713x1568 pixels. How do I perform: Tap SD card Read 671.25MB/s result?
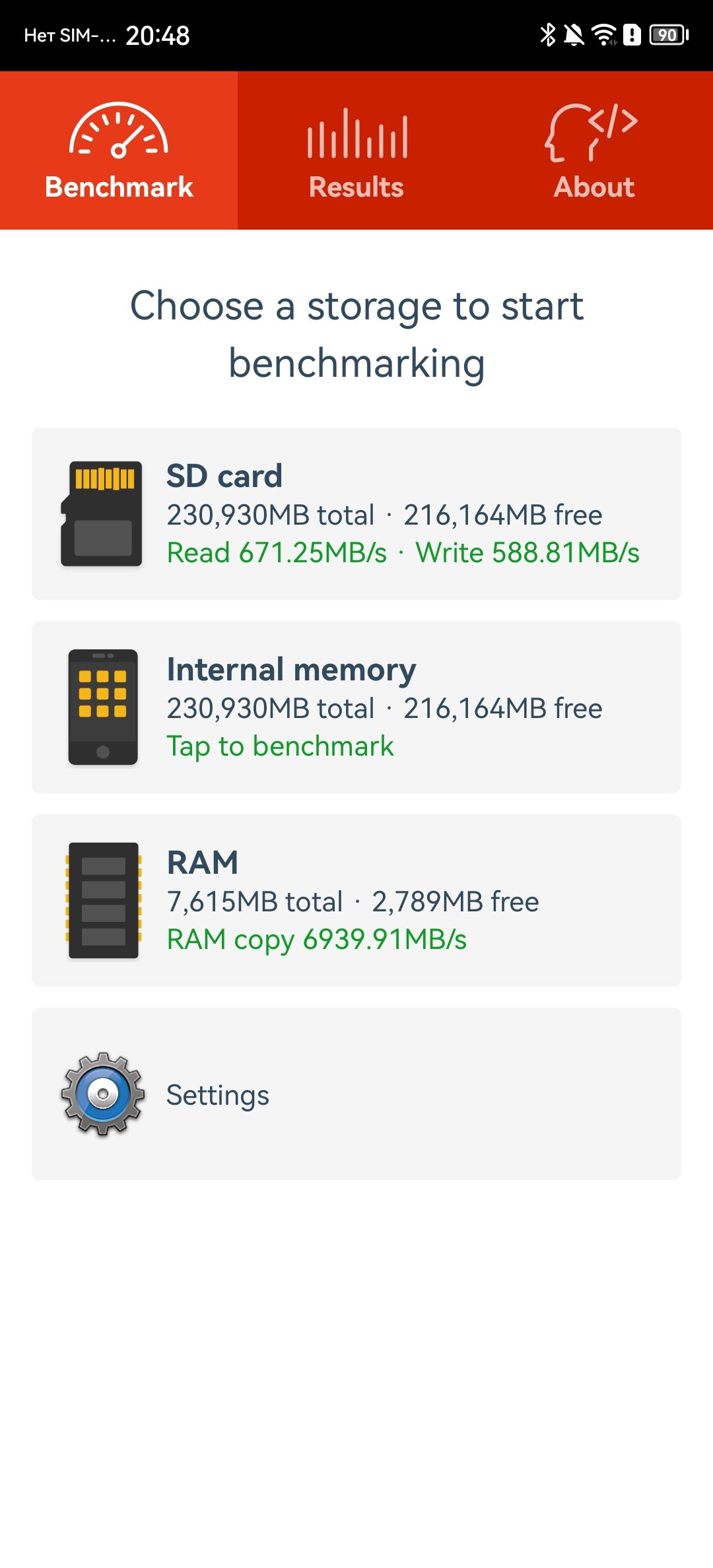[x=277, y=553]
